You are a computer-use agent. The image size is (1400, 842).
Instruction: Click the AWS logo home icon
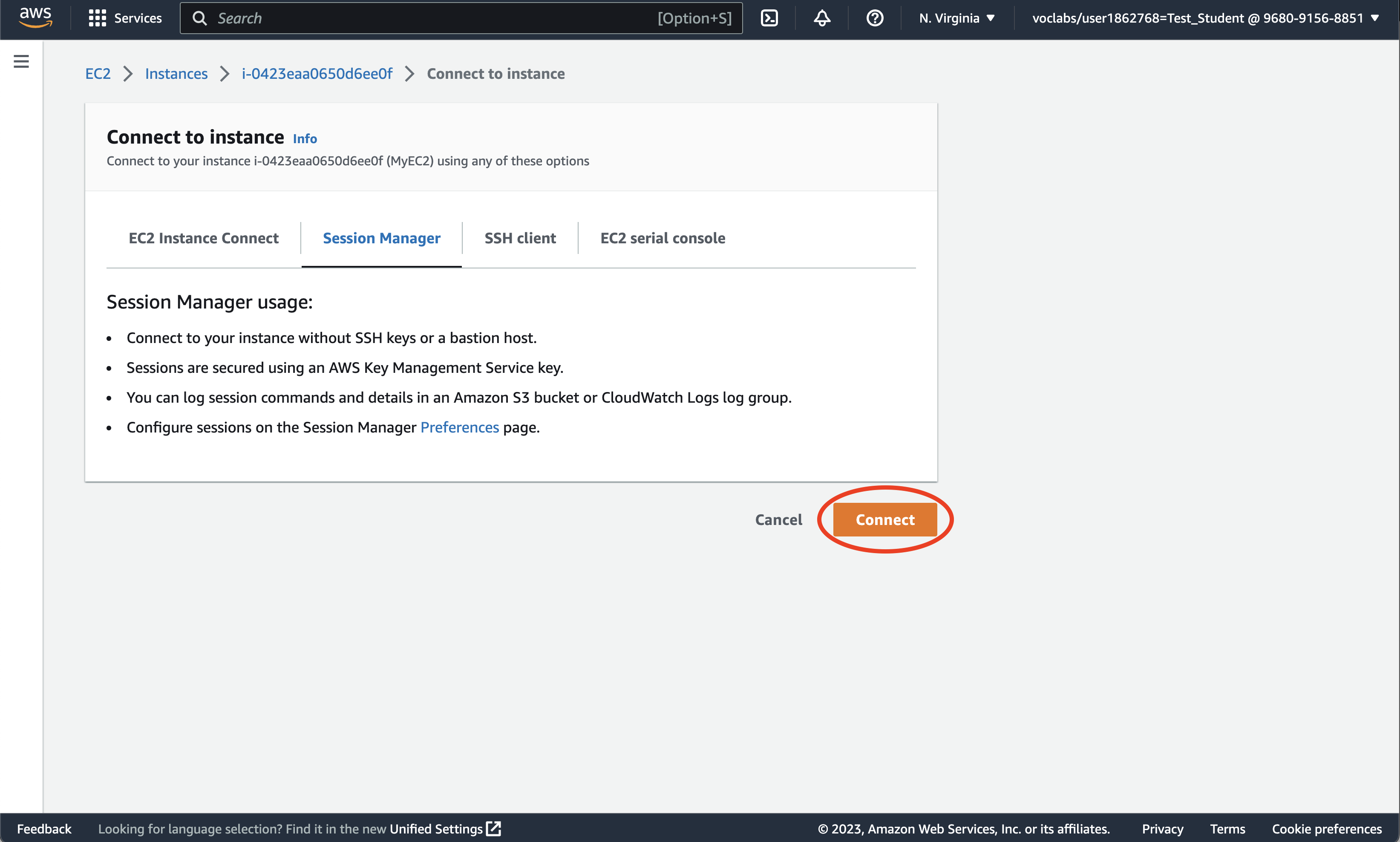[35, 17]
